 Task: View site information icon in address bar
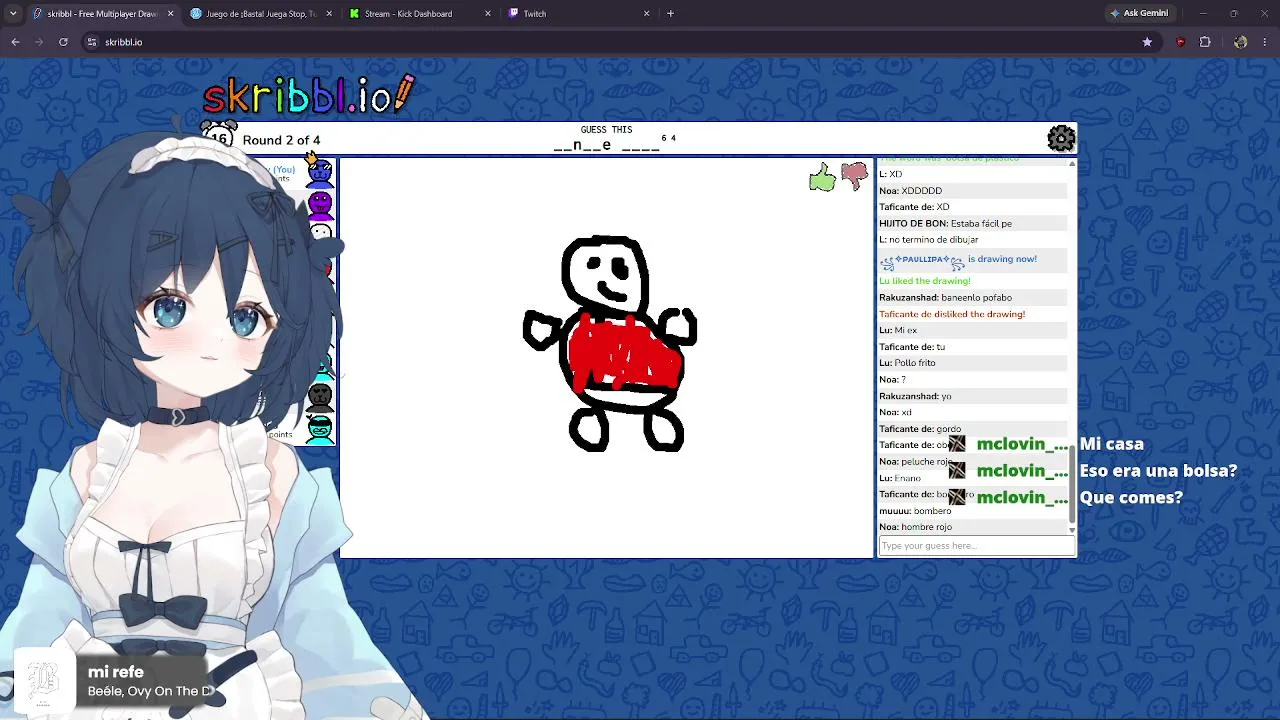point(92,42)
